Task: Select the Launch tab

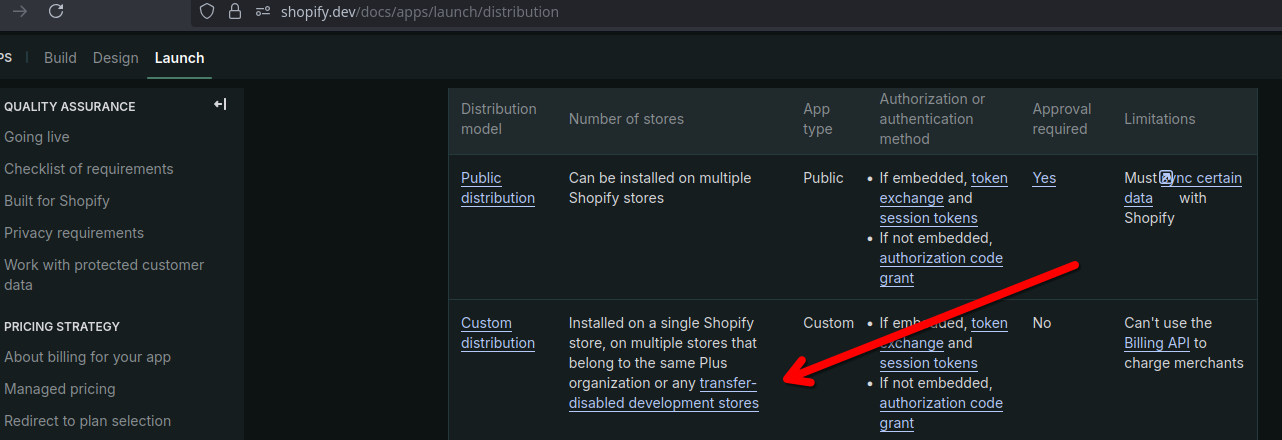Action: coord(179,58)
